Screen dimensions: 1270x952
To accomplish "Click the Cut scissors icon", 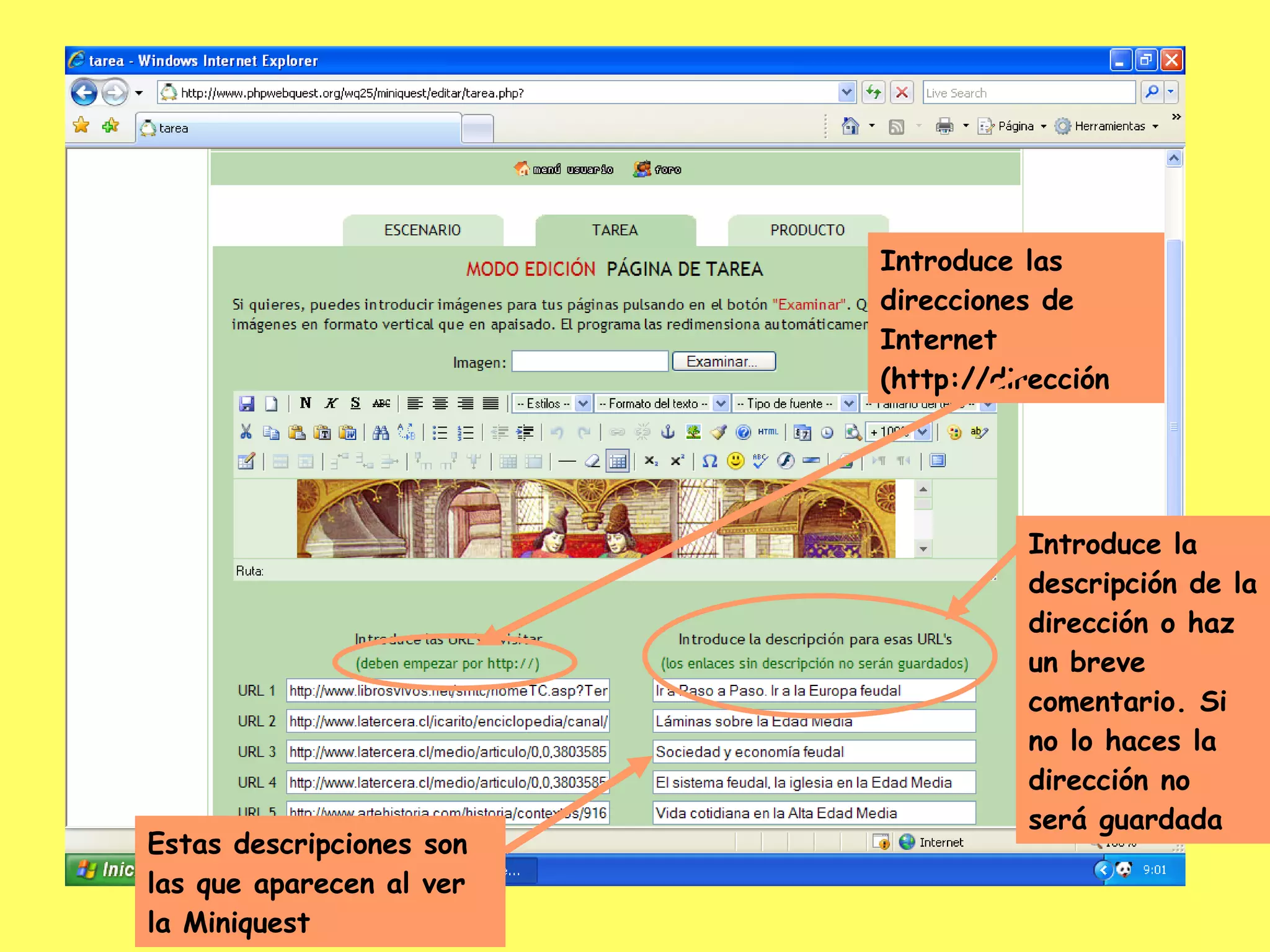I will click(x=246, y=432).
